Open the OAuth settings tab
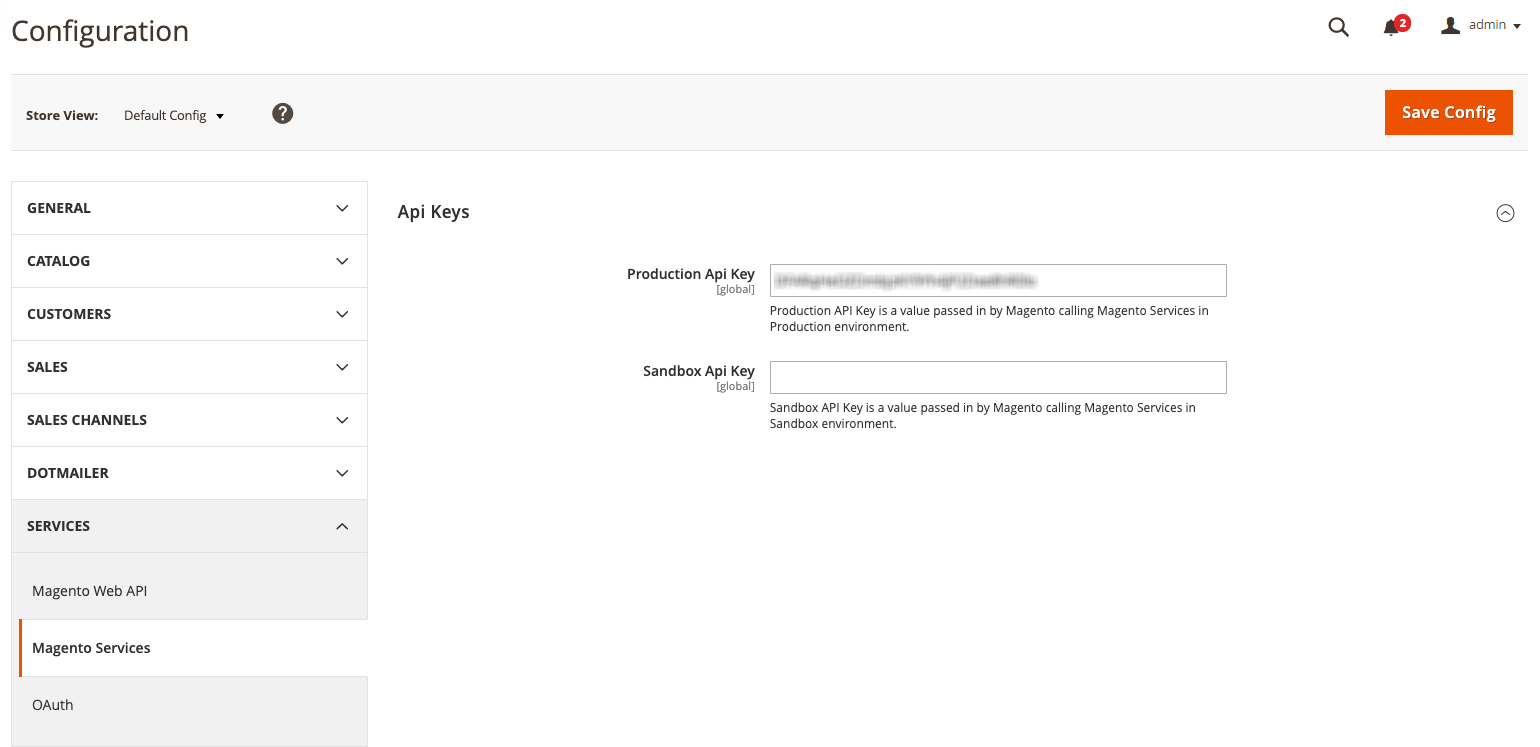Screen dimensions: 1540x747 pos(53,705)
